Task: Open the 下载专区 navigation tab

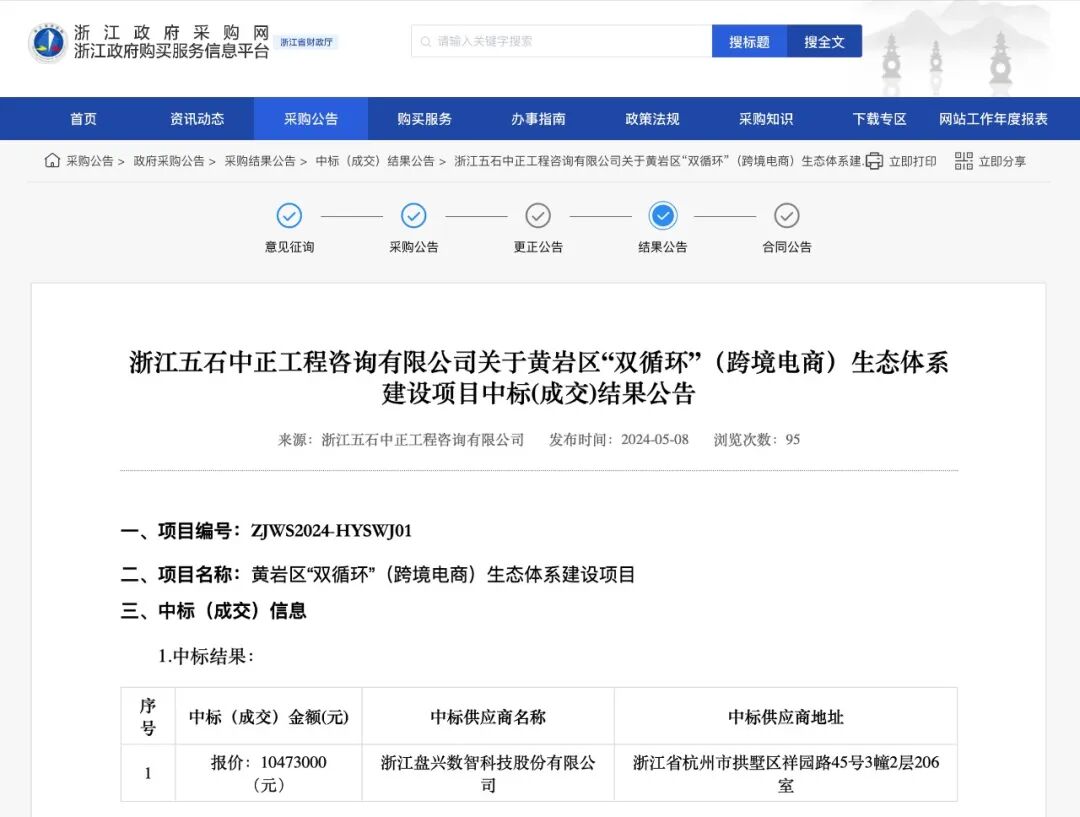Action: 880,118
